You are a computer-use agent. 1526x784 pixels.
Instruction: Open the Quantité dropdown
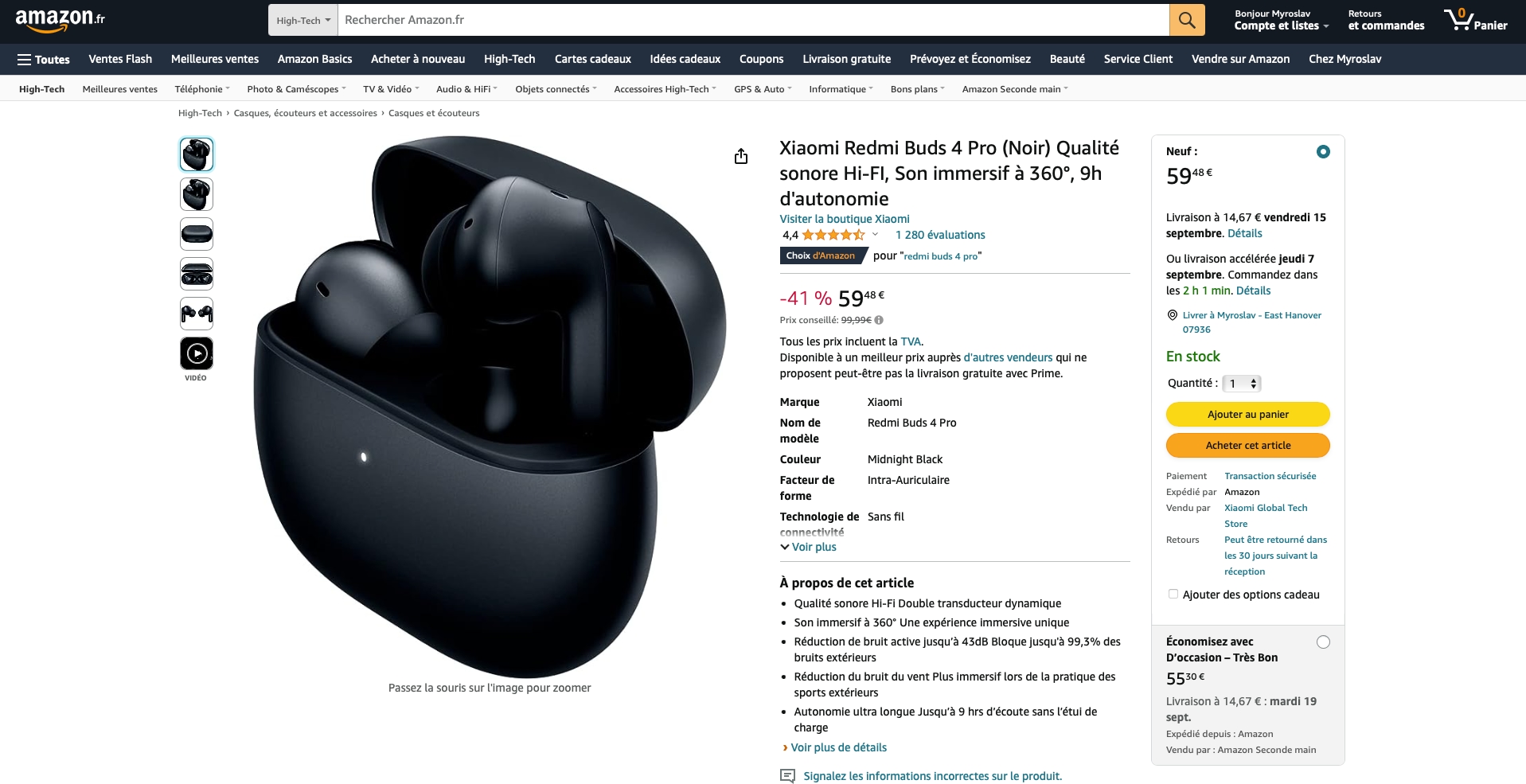[x=1241, y=384]
